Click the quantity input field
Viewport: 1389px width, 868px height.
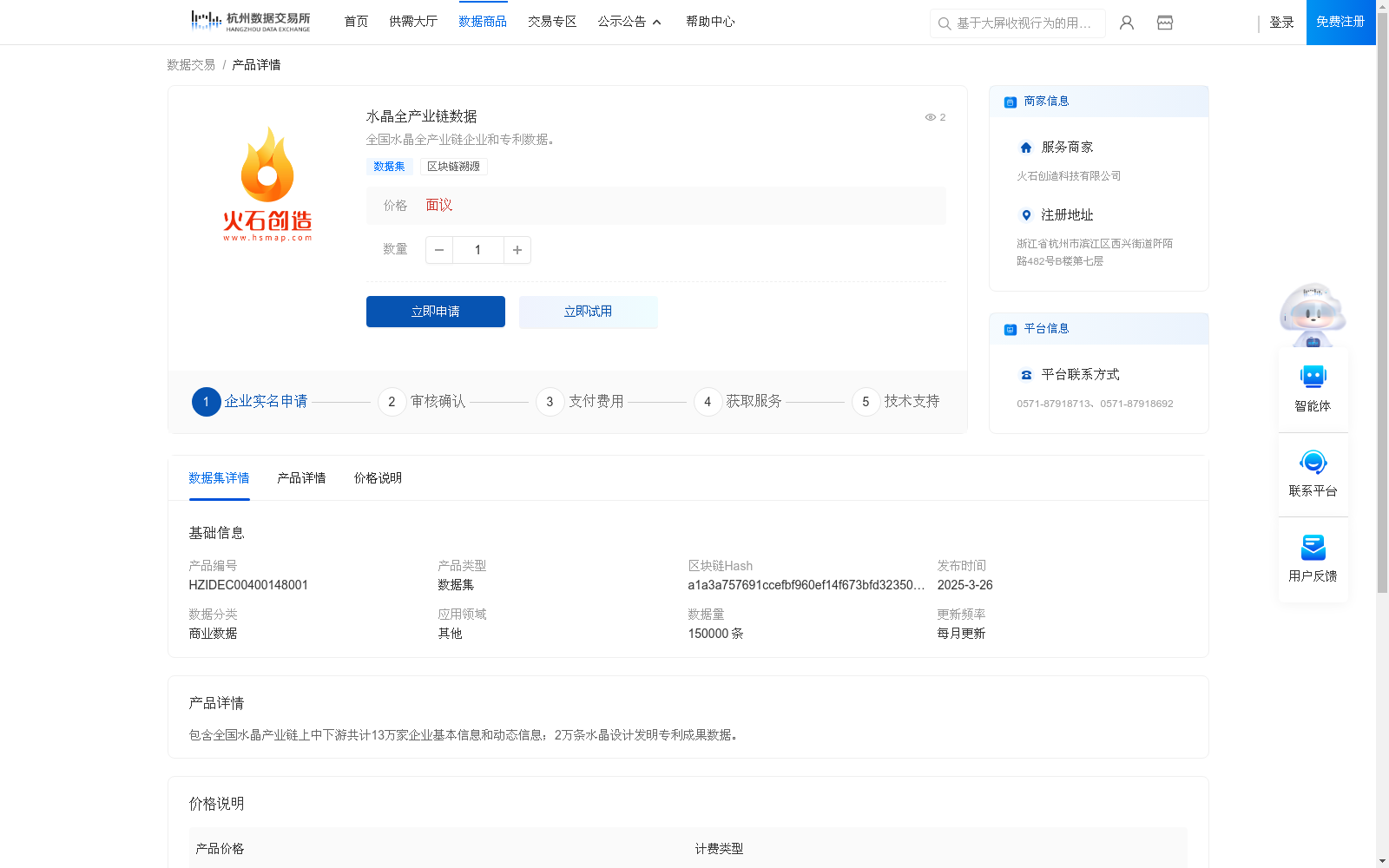(x=477, y=250)
